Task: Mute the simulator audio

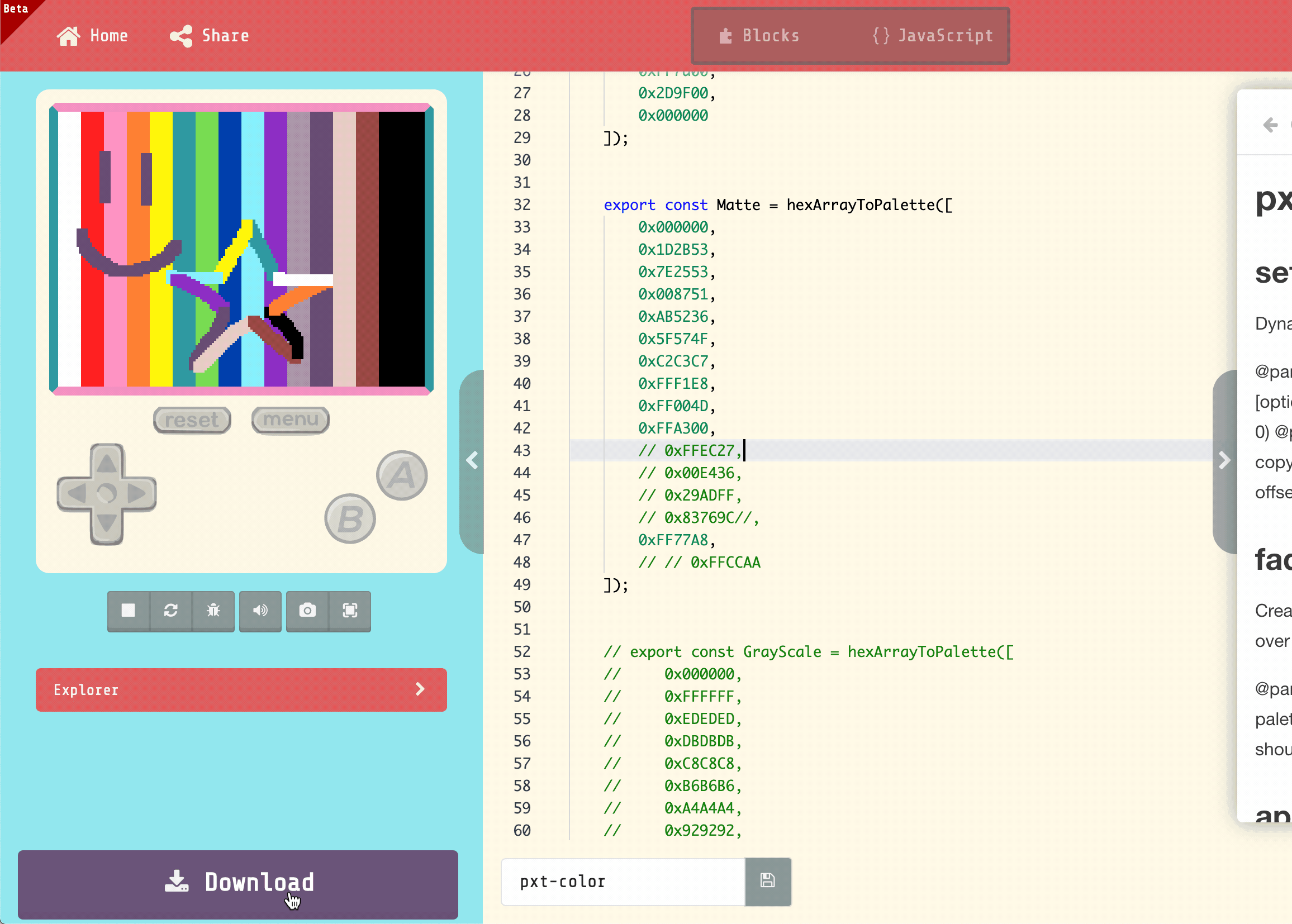Action: pos(260,611)
